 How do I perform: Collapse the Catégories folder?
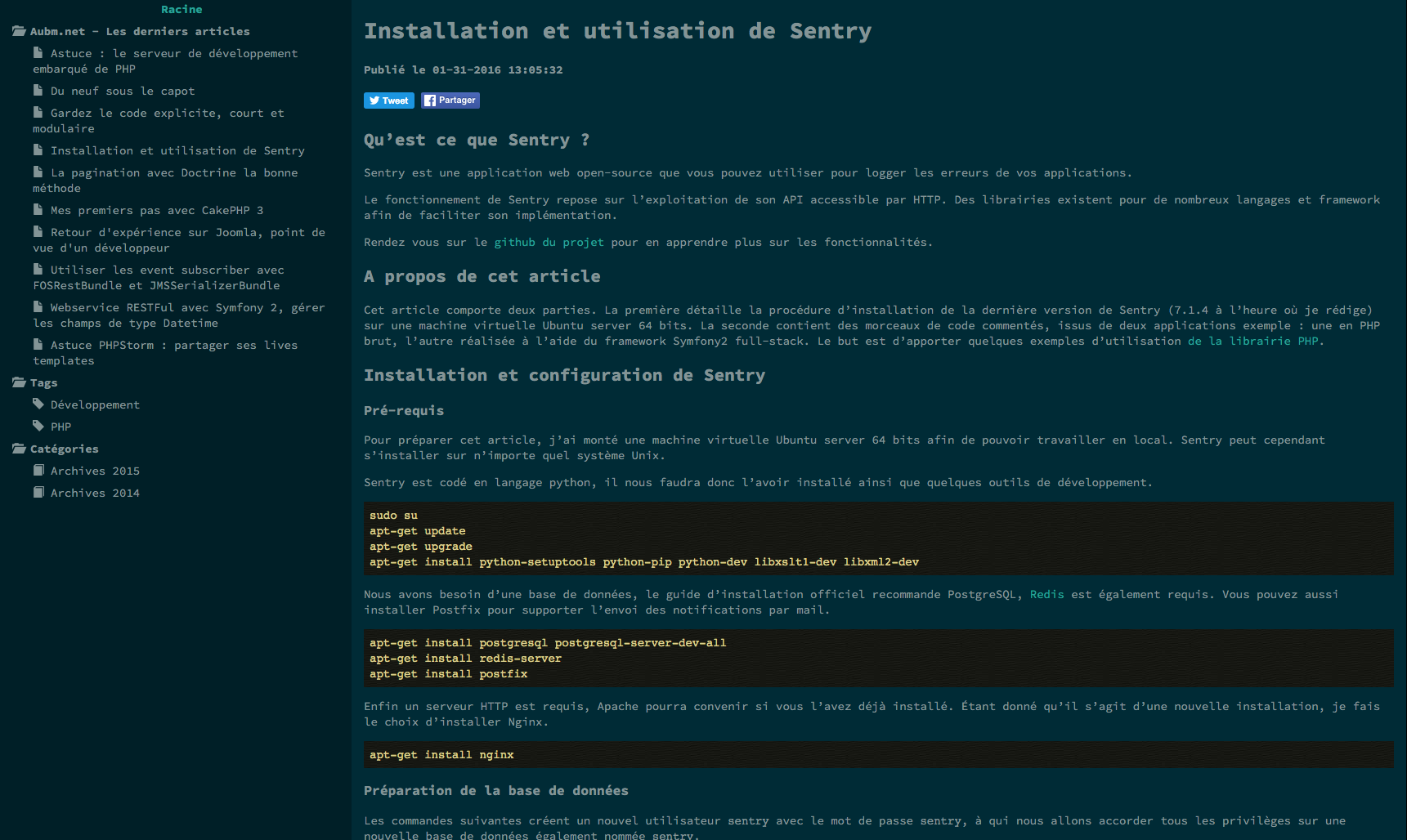point(19,449)
